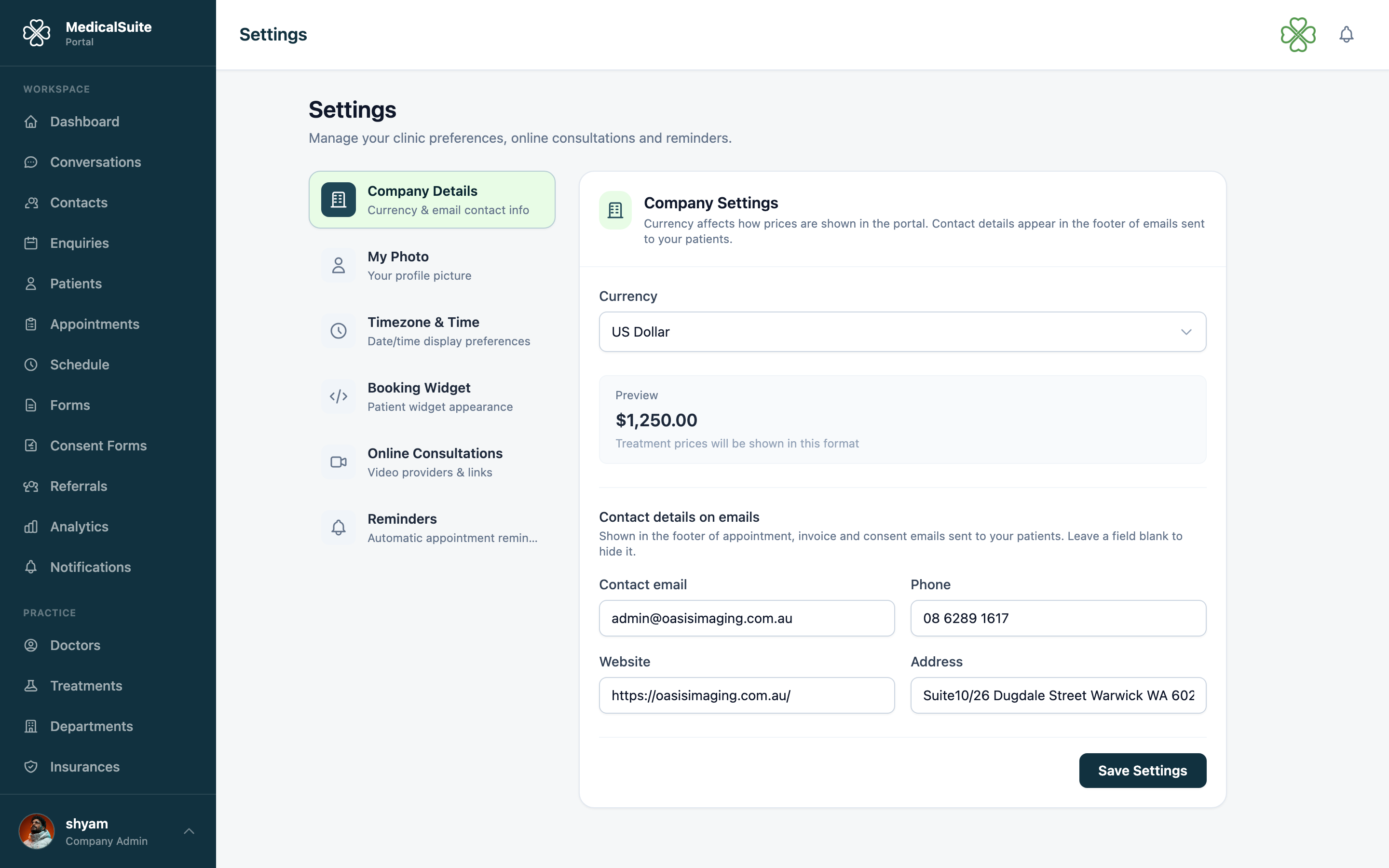Switch to the Company Details settings tab
This screenshot has width=1389, height=868.
432,200
